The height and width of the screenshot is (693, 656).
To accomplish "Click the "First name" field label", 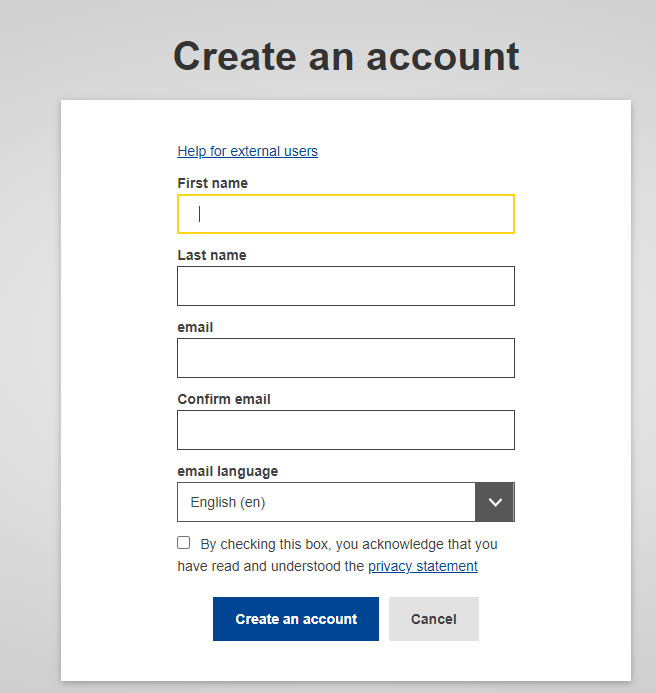I will [x=212, y=183].
